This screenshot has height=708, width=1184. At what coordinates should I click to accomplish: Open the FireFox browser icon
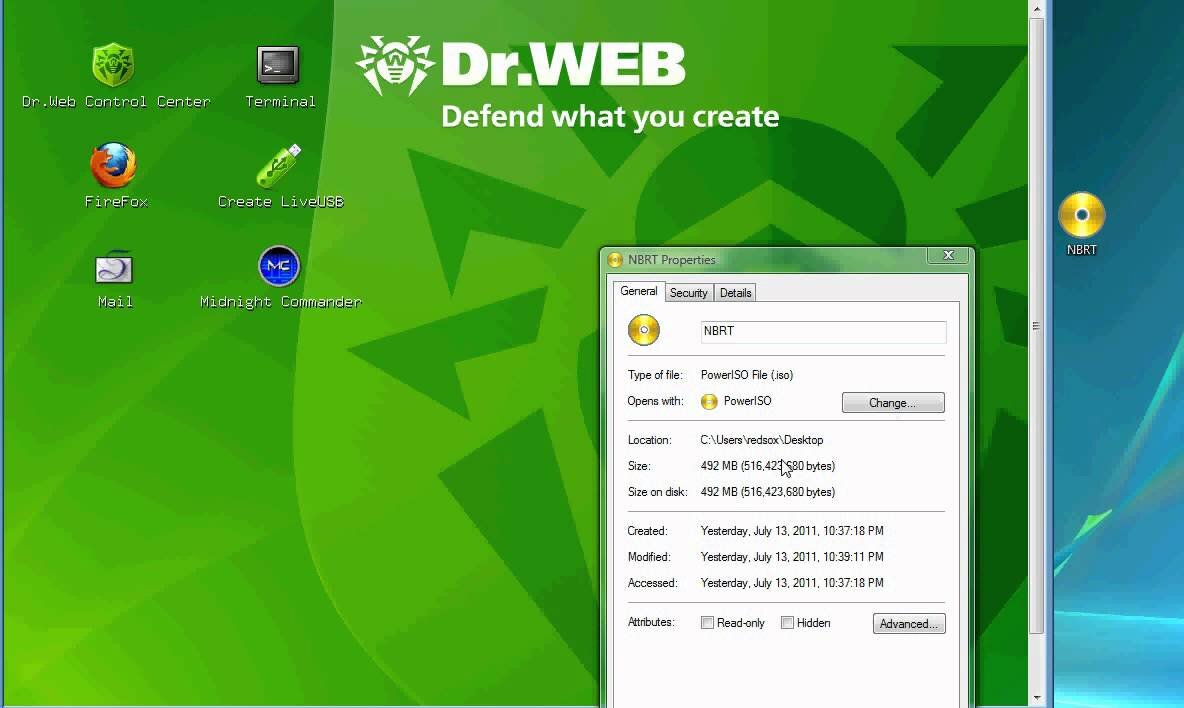pos(113,165)
